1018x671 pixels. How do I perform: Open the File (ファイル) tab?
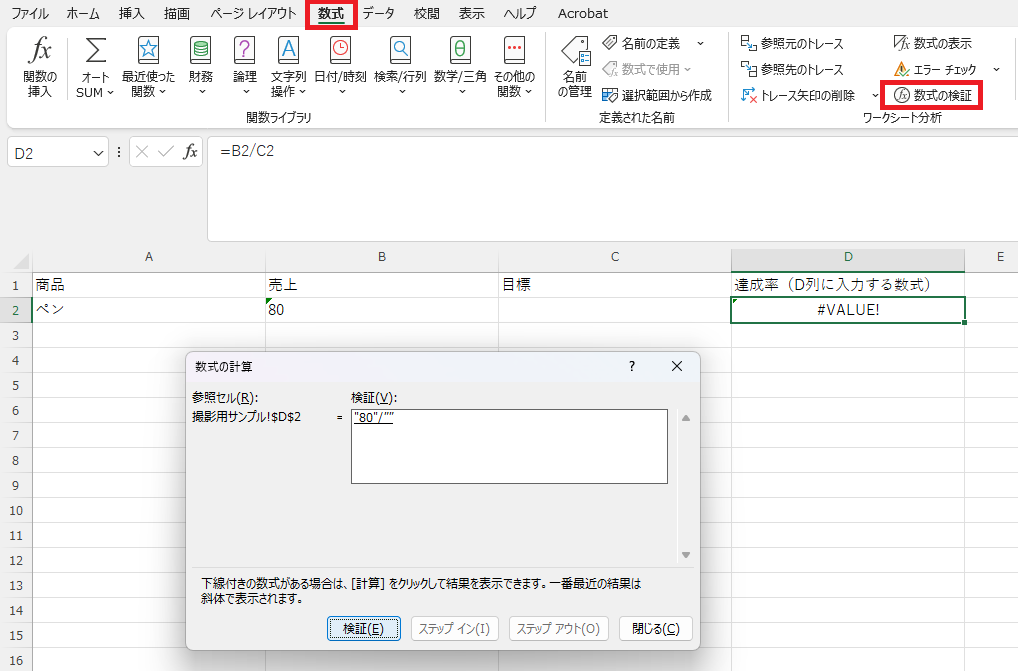(30, 13)
